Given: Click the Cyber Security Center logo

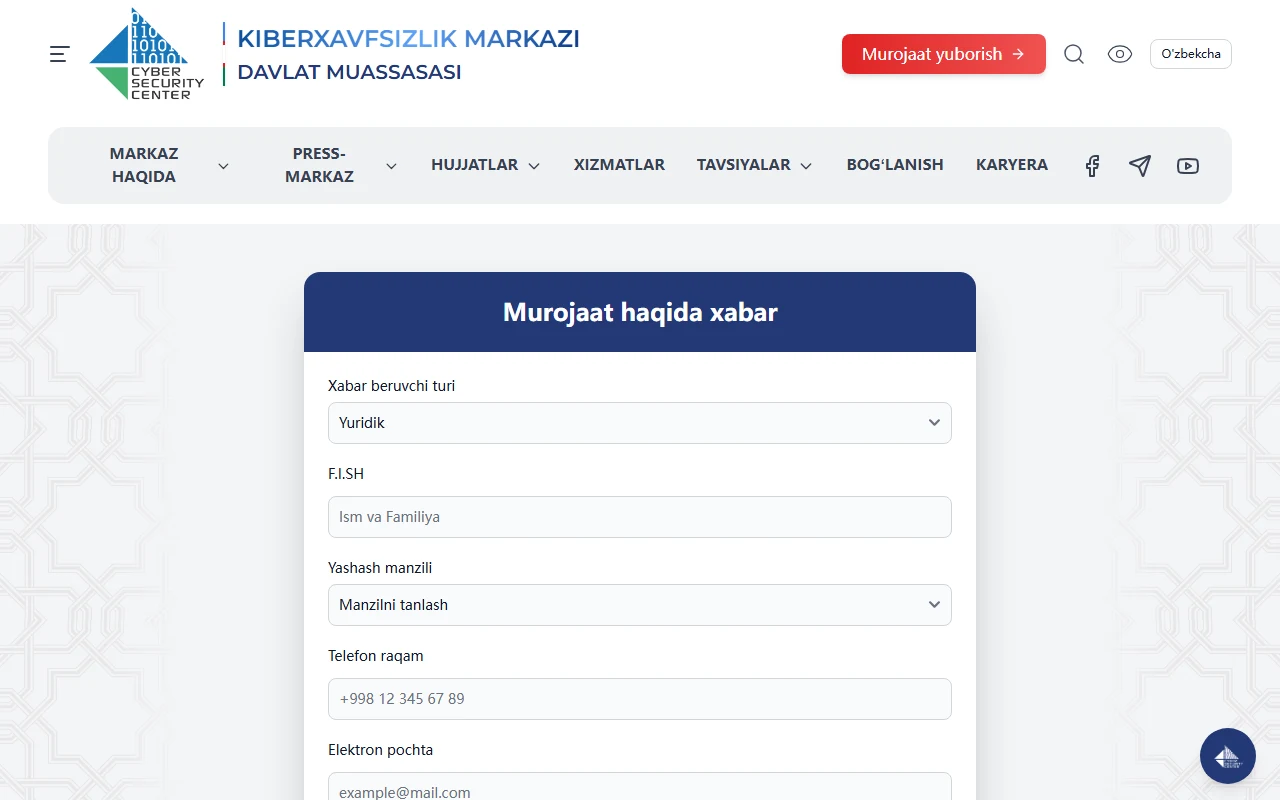Looking at the screenshot, I should [147, 54].
